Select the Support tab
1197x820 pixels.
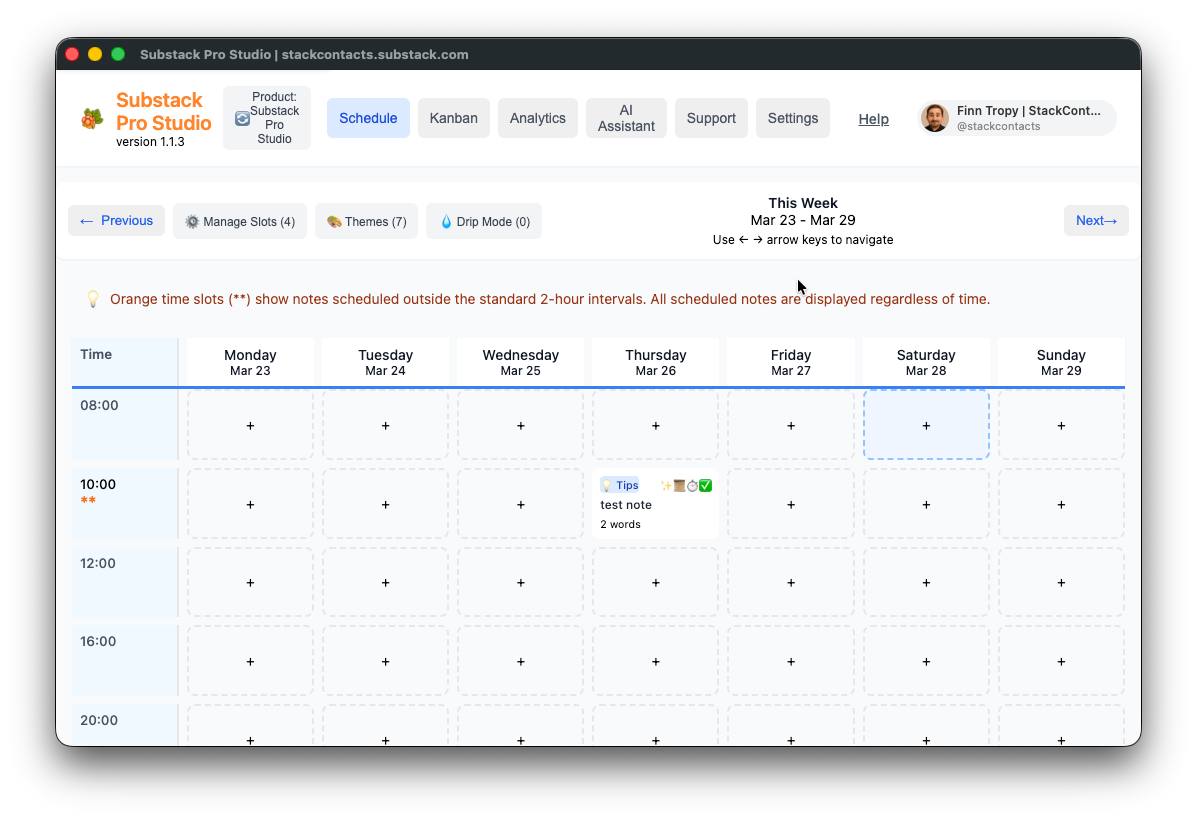711,118
